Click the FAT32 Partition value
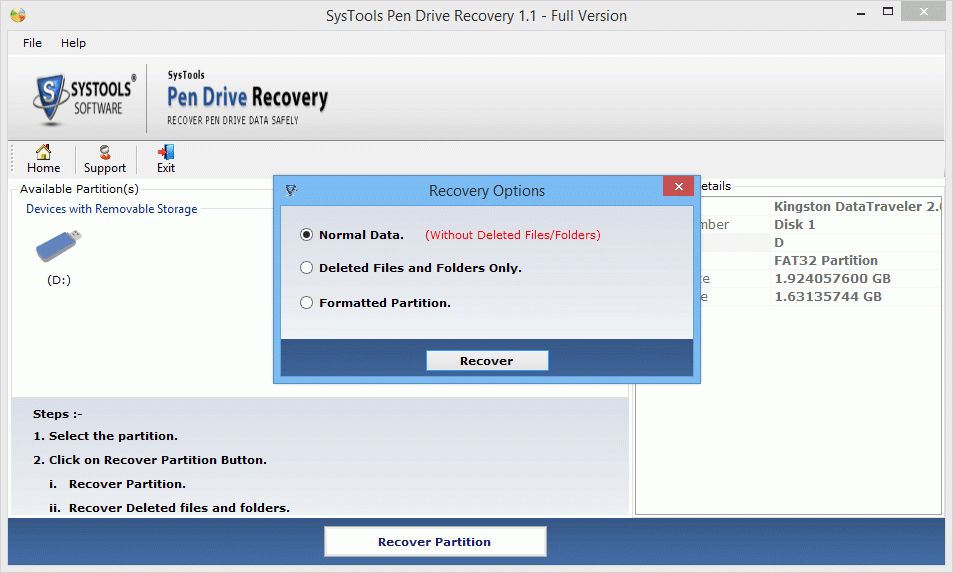The width and height of the screenshot is (953, 573). pos(826,260)
